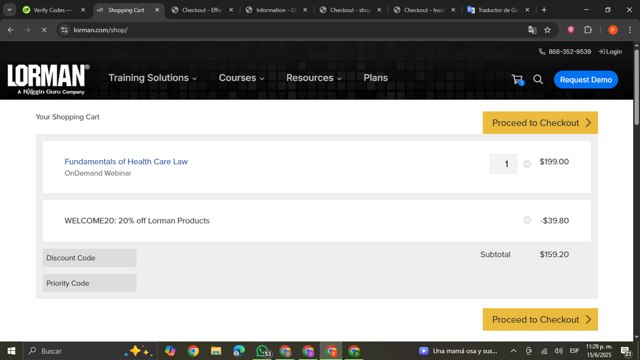Go back to previous page
The image size is (640, 360).
(11, 30)
